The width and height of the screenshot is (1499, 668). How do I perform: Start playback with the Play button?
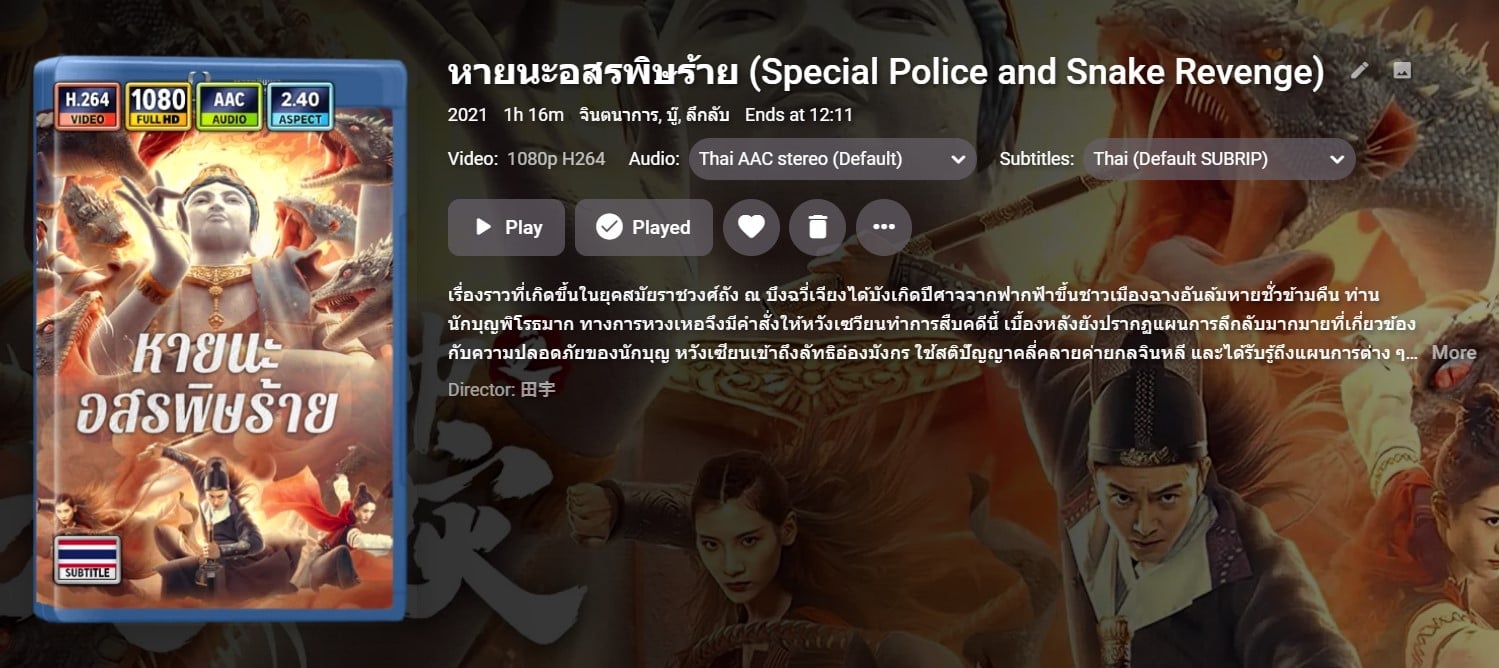506,227
